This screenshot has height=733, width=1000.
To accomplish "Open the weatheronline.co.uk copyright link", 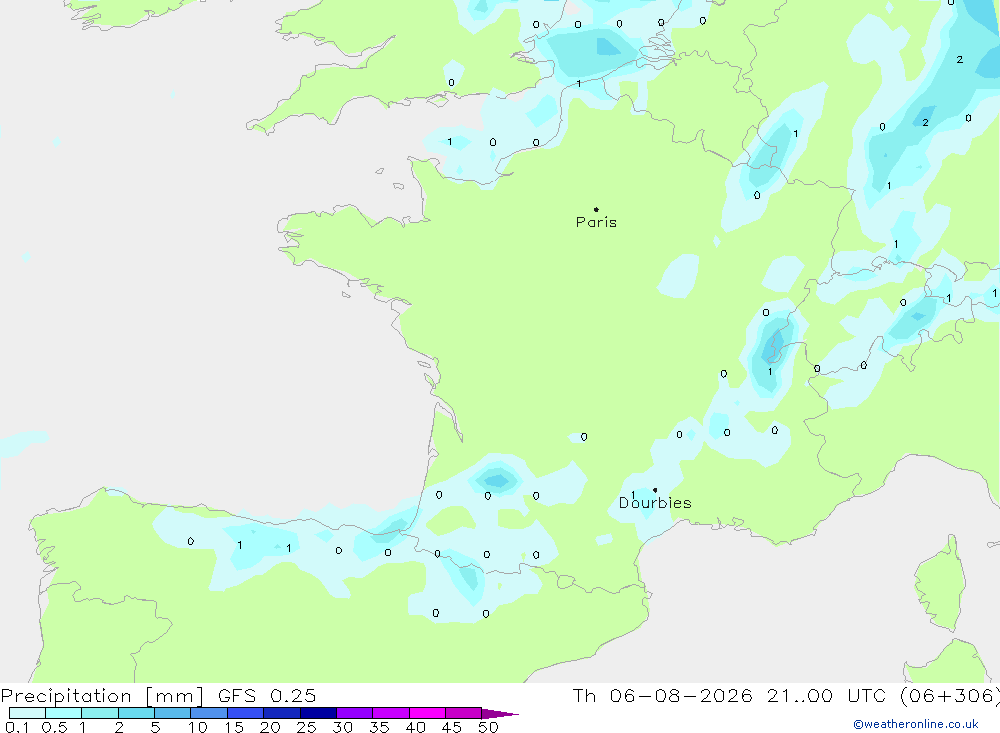I will pyautogui.click(x=916, y=724).
